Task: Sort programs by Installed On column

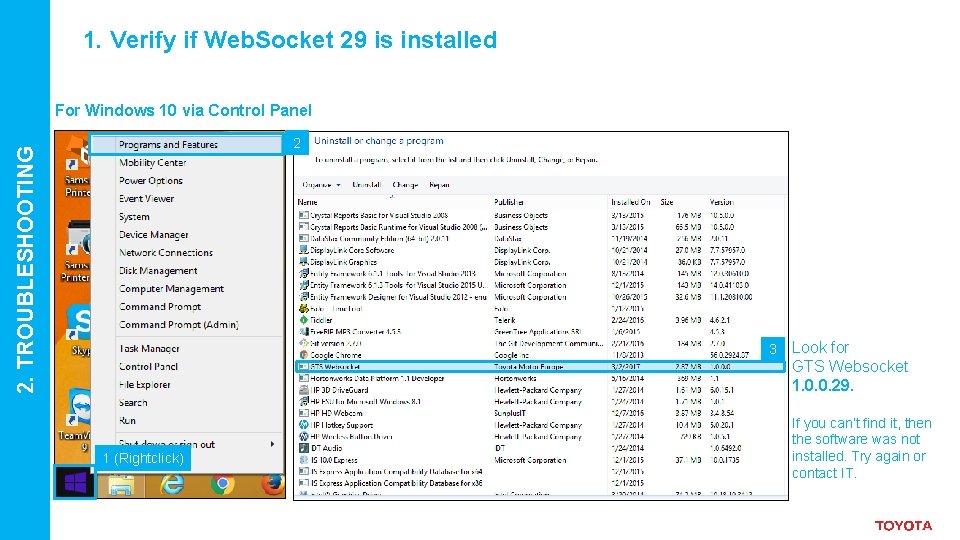Action: [630, 202]
